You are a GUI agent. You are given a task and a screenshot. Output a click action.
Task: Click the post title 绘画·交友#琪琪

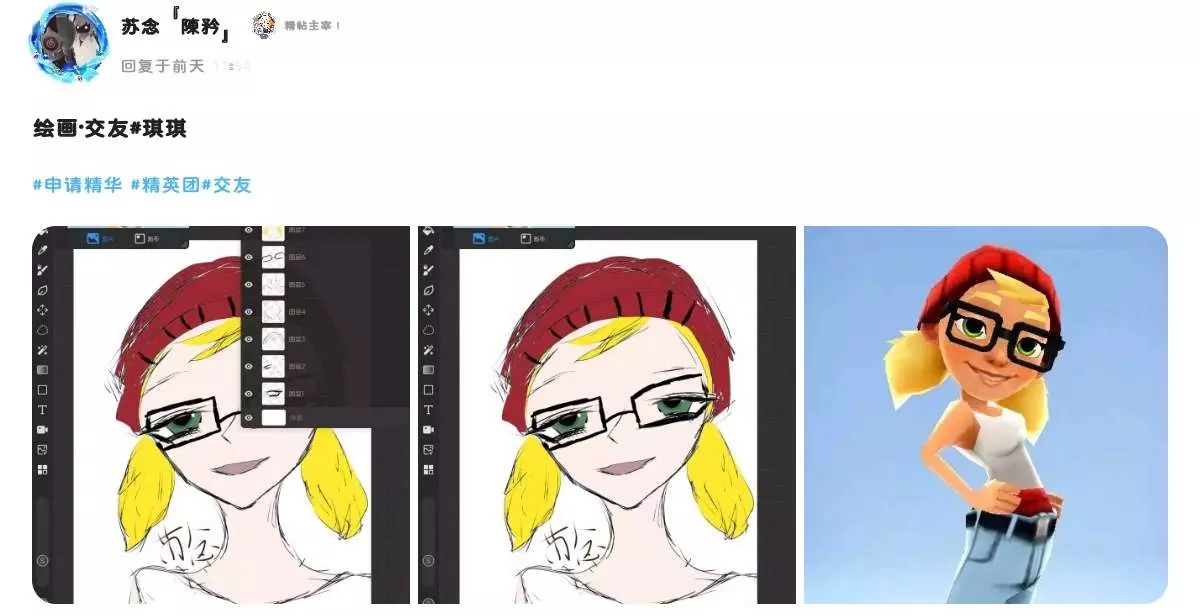[x=110, y=129]
